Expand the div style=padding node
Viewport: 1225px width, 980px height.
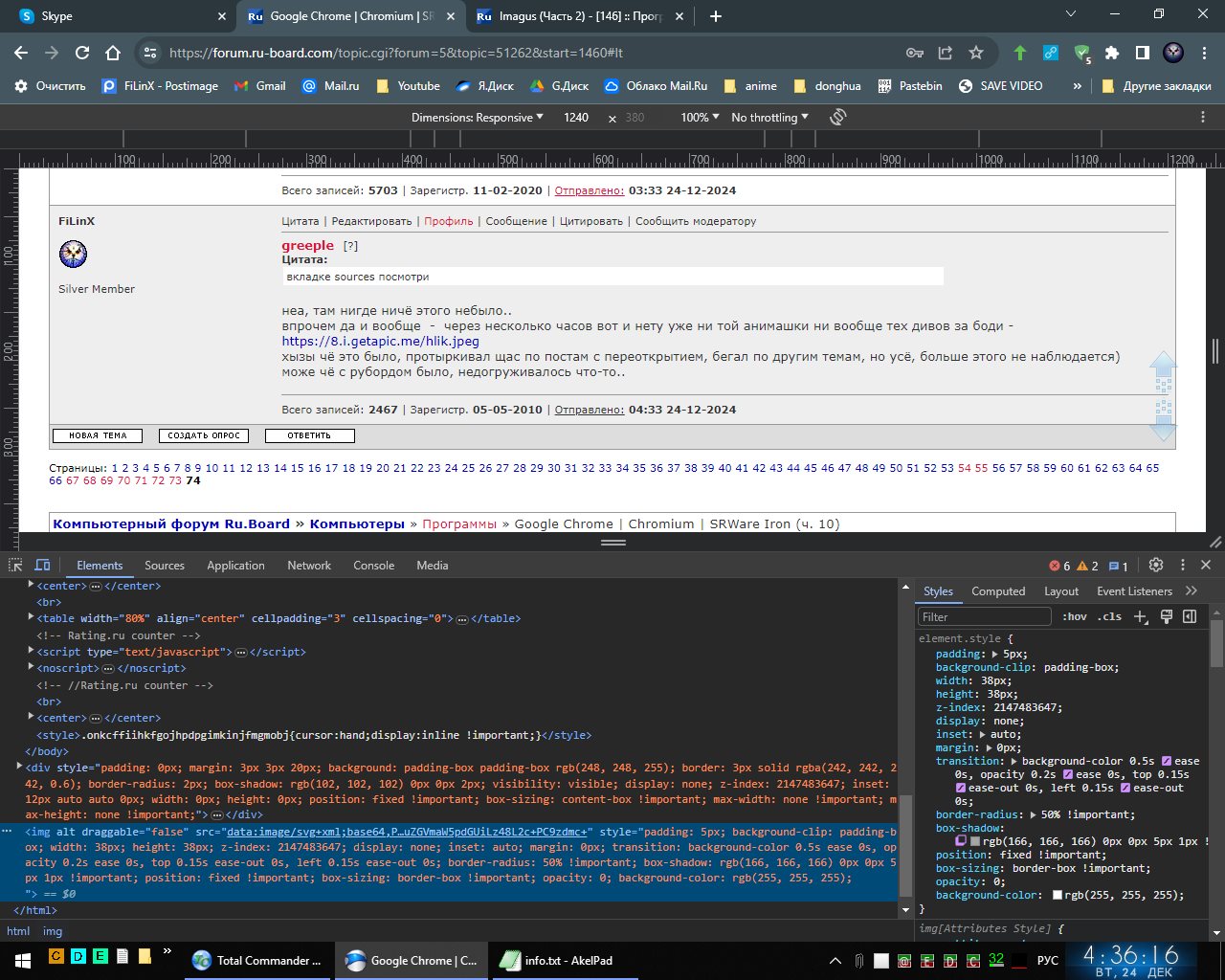(x=19, y=767)
